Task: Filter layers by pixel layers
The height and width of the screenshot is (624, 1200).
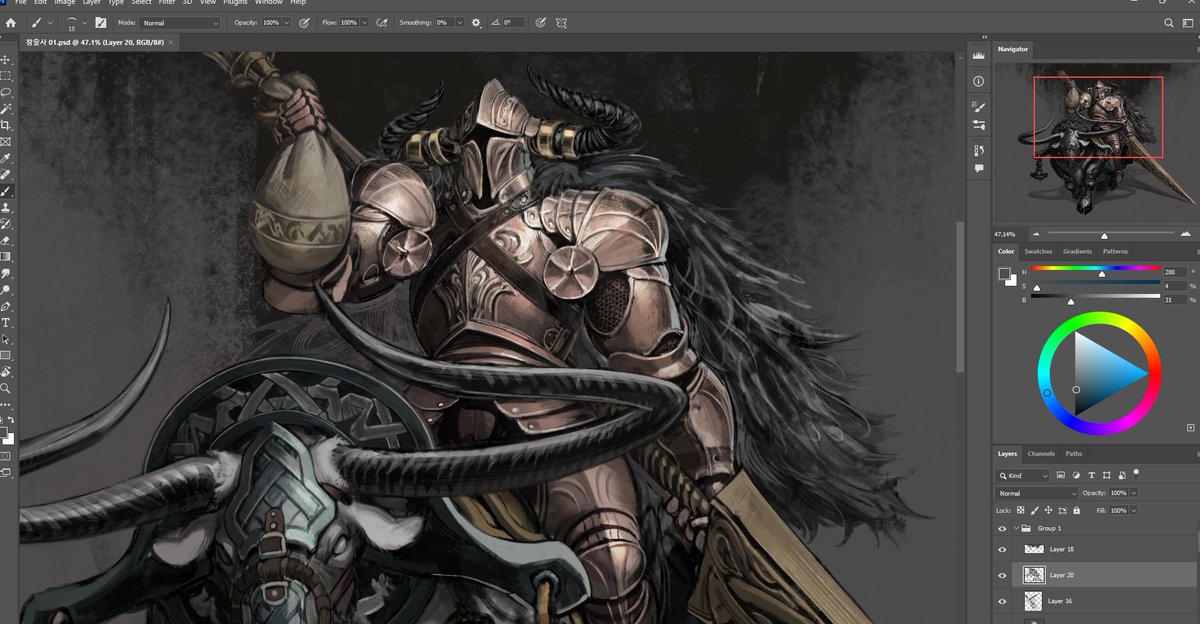Action: (x=1061, y=476)
